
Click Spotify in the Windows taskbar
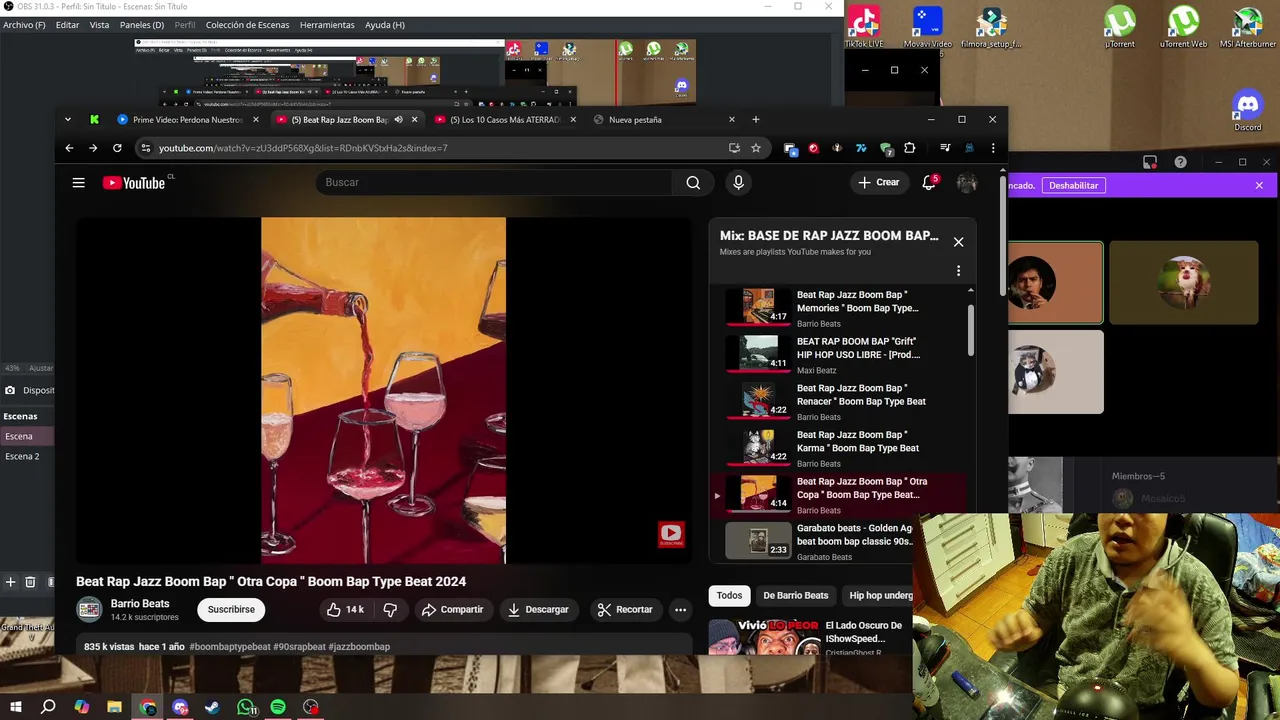coord(278,707)
